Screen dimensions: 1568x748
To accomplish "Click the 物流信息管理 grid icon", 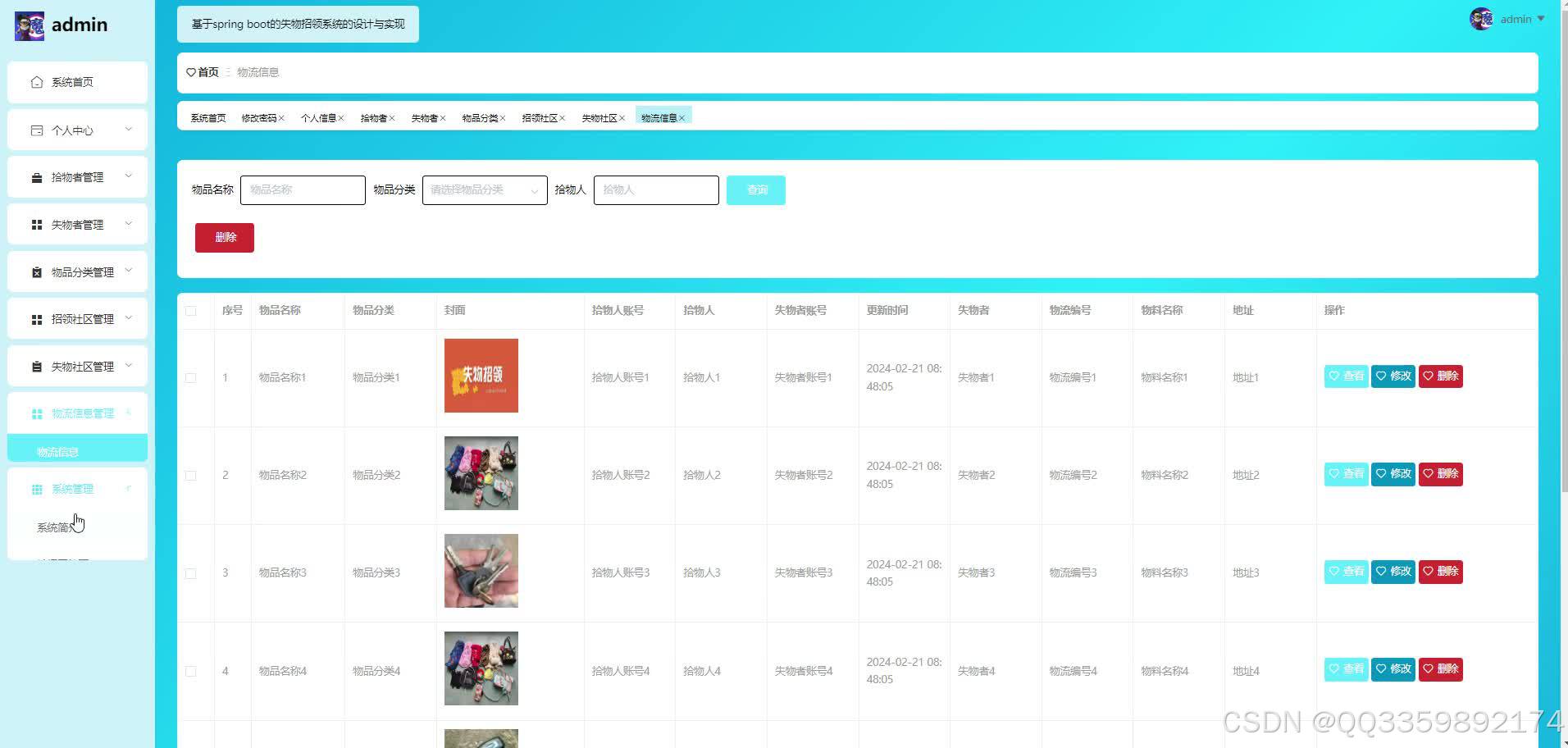I will [x=36, y=413].
